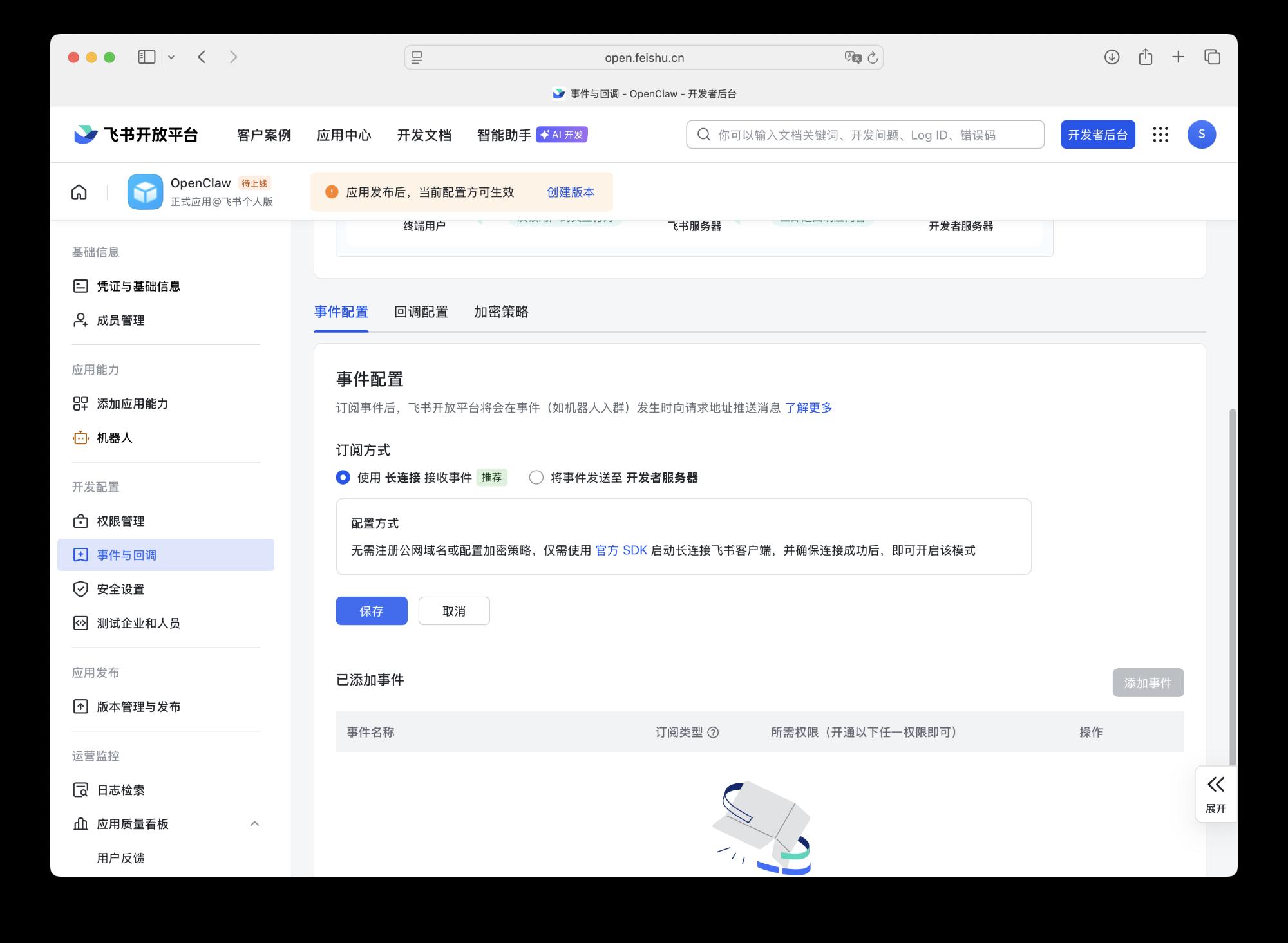Open the apps grid icon in header
The image size is (1288, 943).
(1160, 135)
